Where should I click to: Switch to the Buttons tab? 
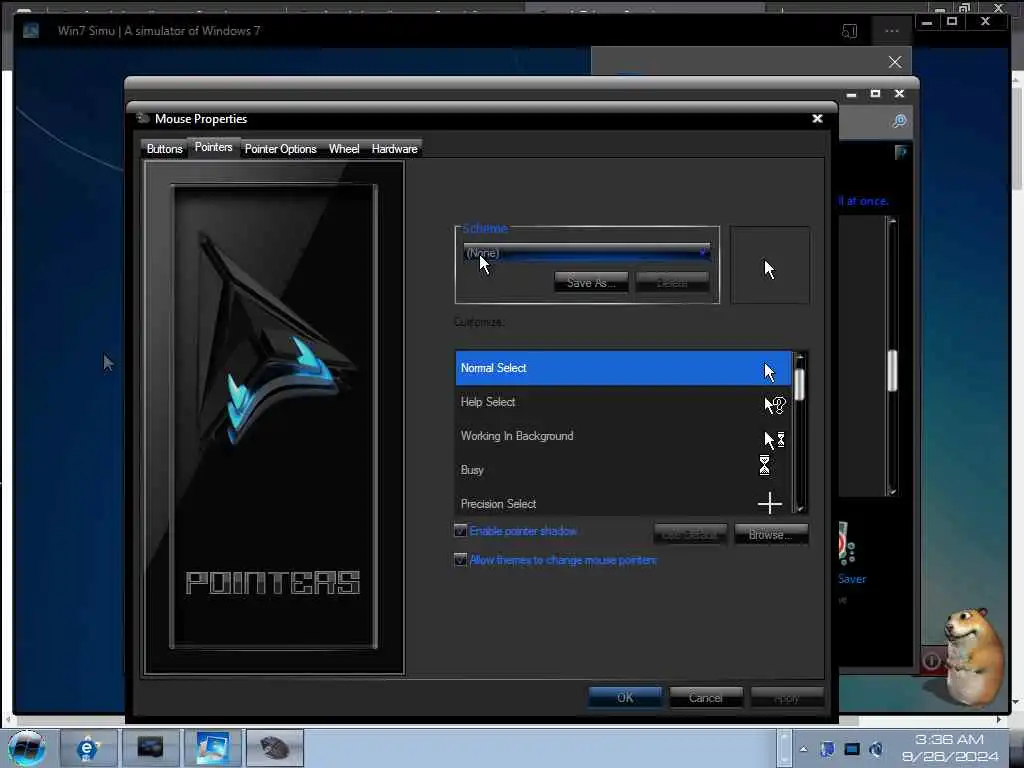coord(164,149)
